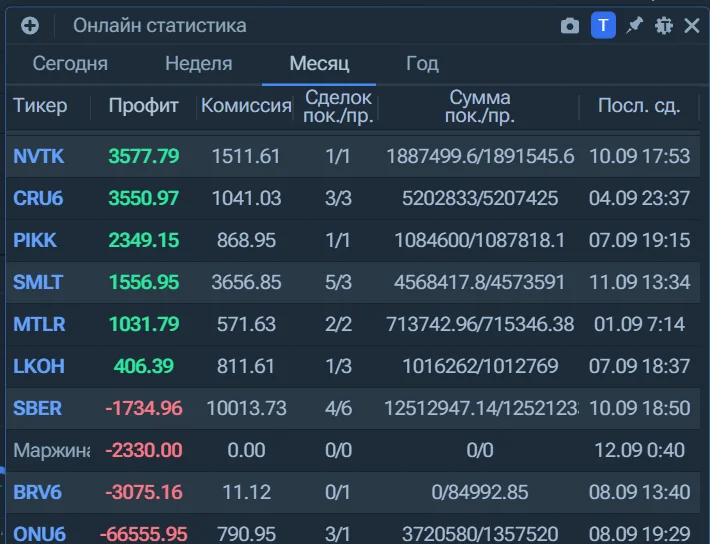Click commission value 868.95
This screenshot has height=544, width=710.
(x=246, y=240)
